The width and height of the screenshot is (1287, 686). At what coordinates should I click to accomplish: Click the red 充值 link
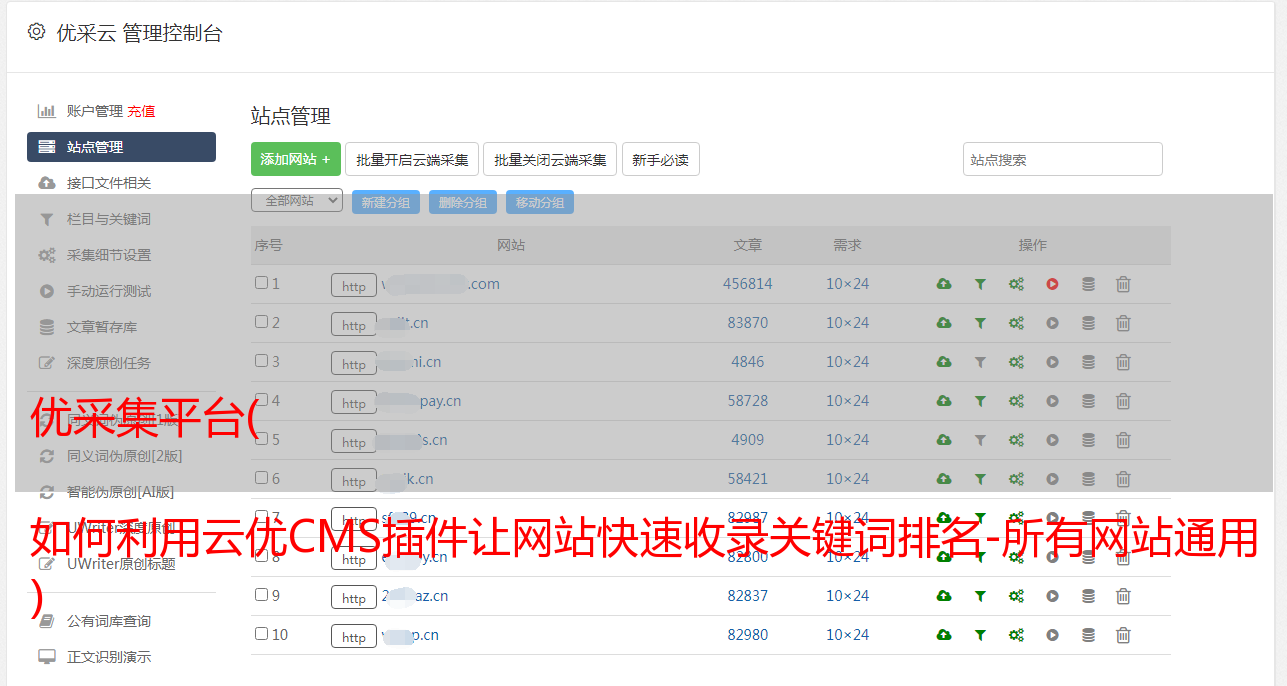tap(141, 111)
